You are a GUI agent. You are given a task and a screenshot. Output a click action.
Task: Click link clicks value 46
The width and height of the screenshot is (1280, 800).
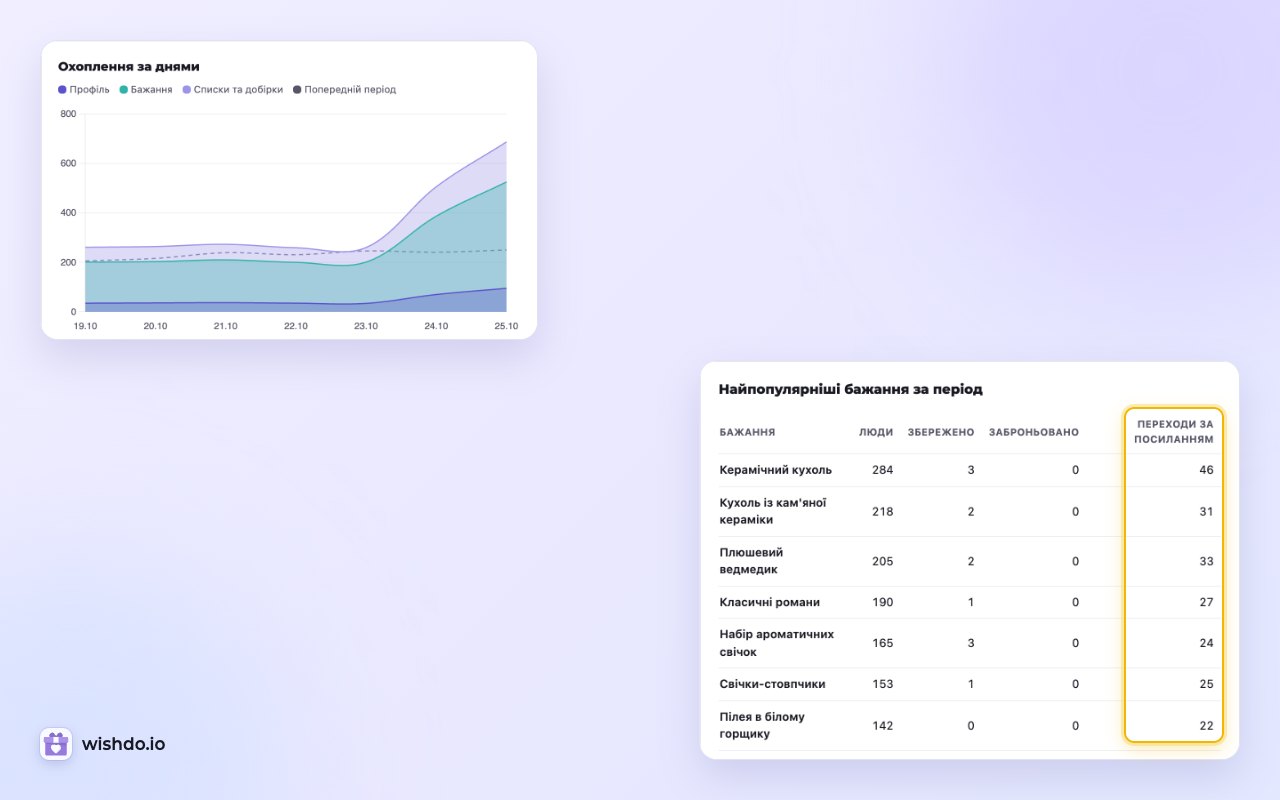(1206, 470)
